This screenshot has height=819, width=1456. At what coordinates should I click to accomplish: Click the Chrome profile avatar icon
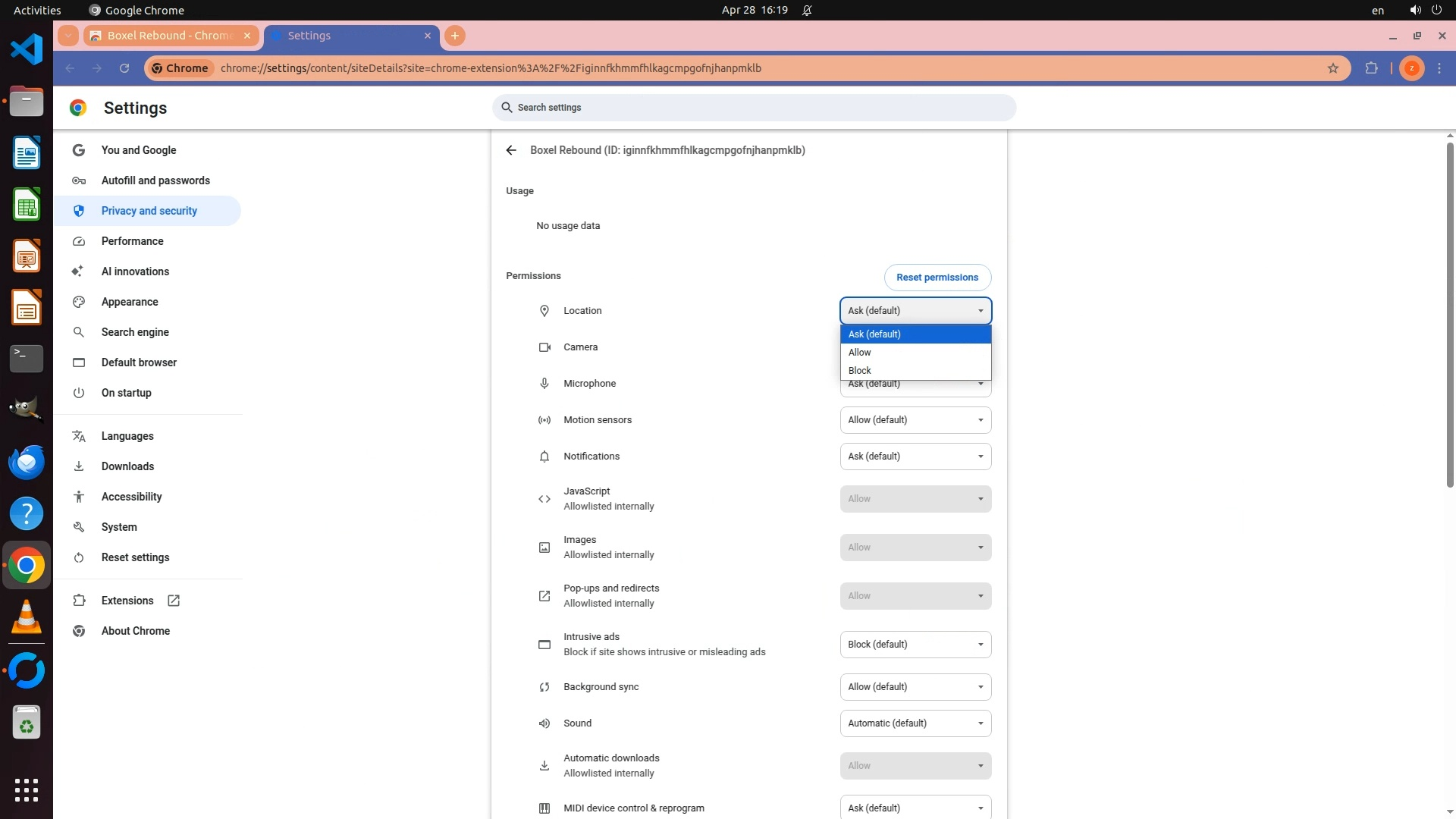pos(1411,68)
